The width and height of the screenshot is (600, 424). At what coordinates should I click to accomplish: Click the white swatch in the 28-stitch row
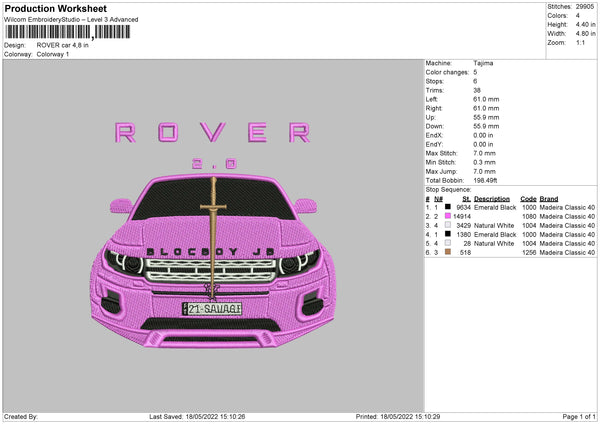pyautogui.click(x=448, y=243)
